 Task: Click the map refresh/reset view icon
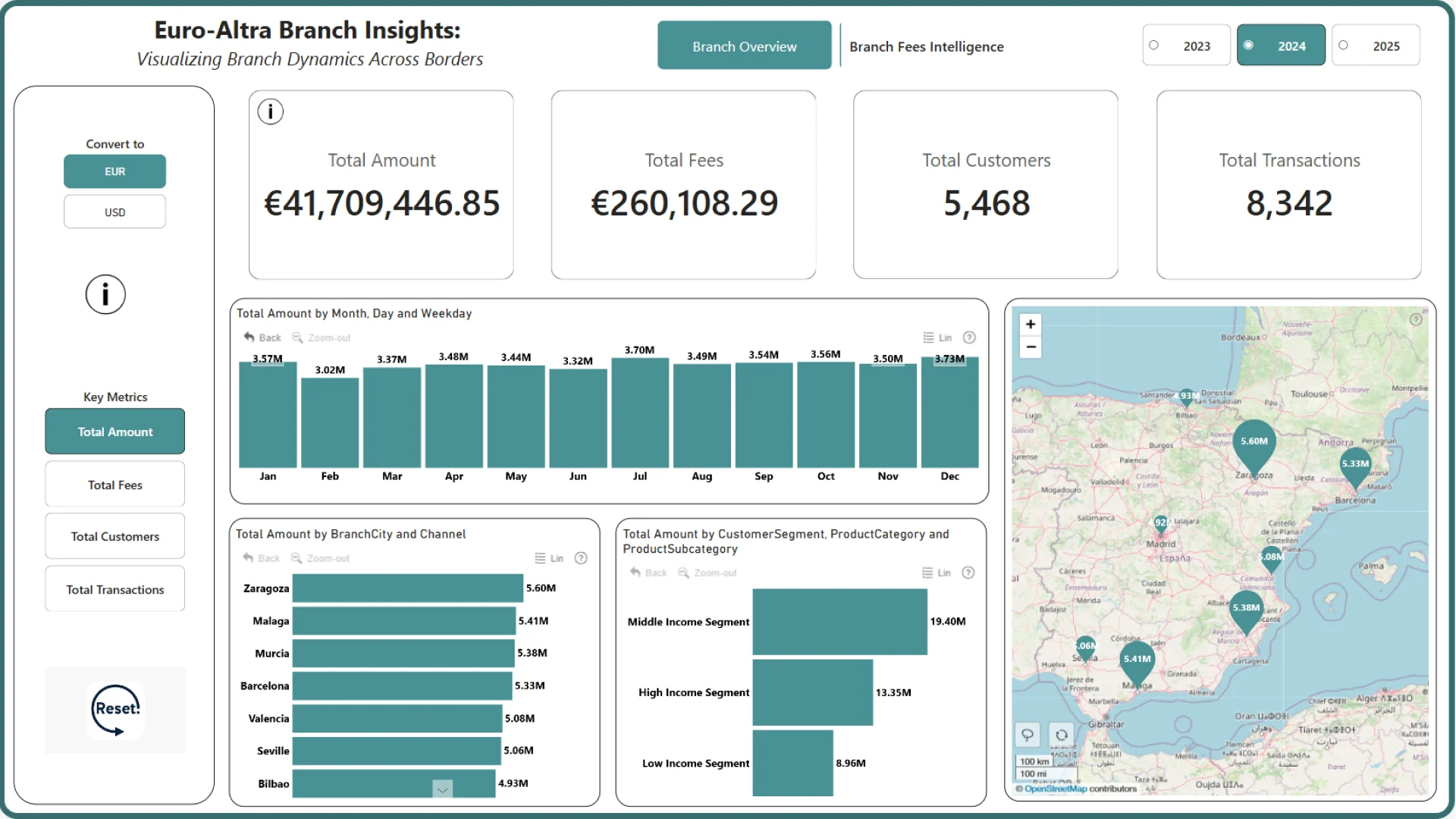coord(1062,734)
